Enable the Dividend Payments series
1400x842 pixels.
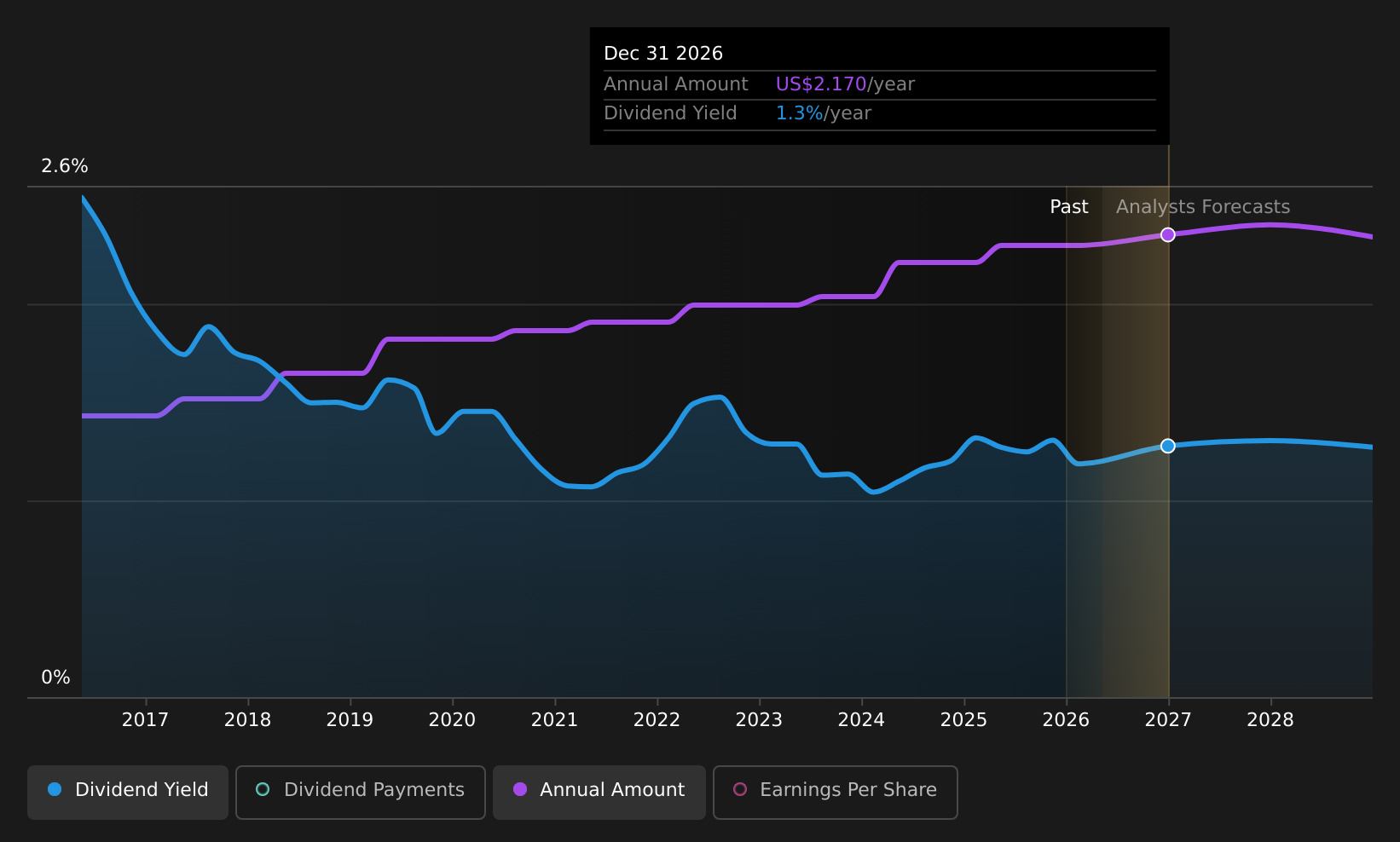point(361,793)
